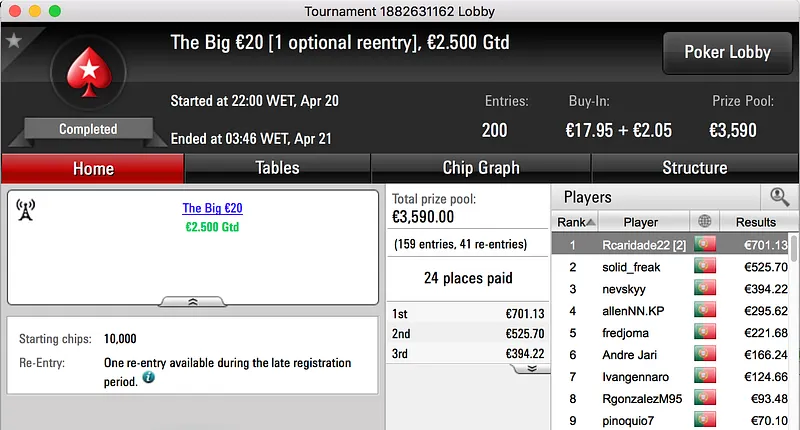Sort players by globe country column

(705, 222)
